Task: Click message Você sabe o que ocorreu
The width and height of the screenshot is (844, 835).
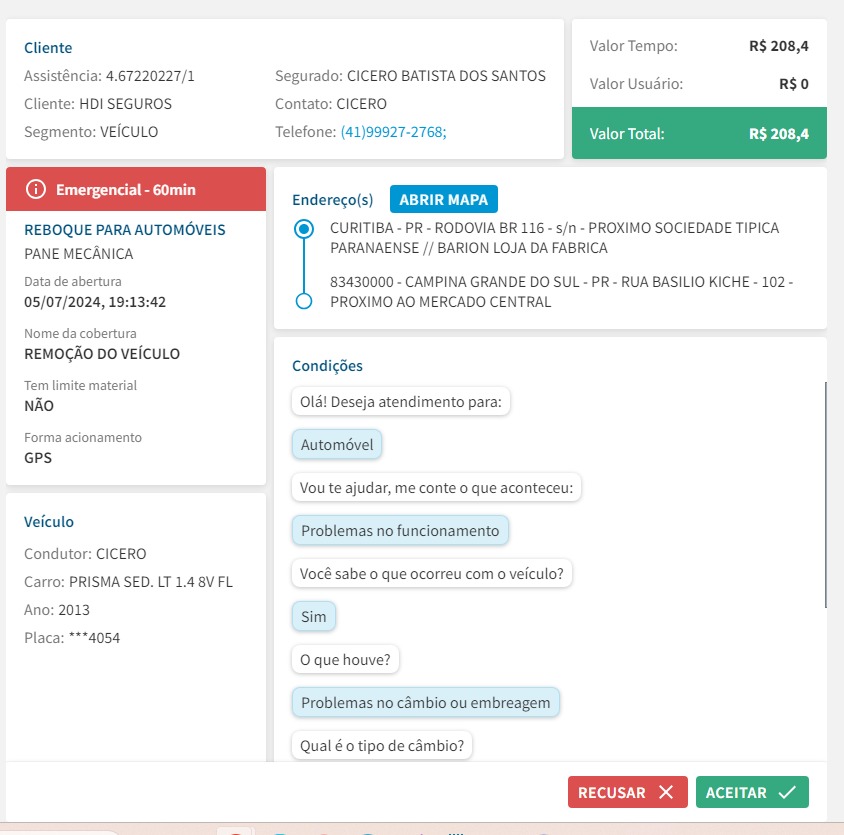Action: pos(432,573)
